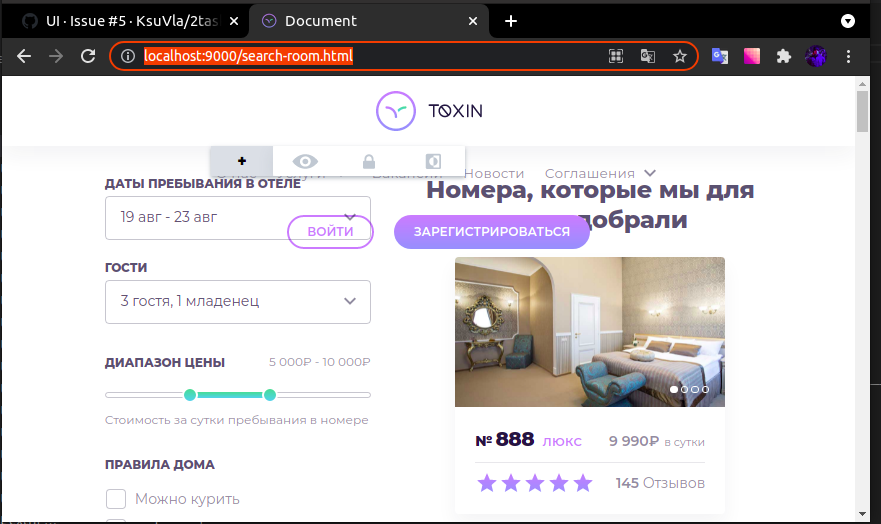Toggle the lock icon in overlay toolbar

coord(369,162)
